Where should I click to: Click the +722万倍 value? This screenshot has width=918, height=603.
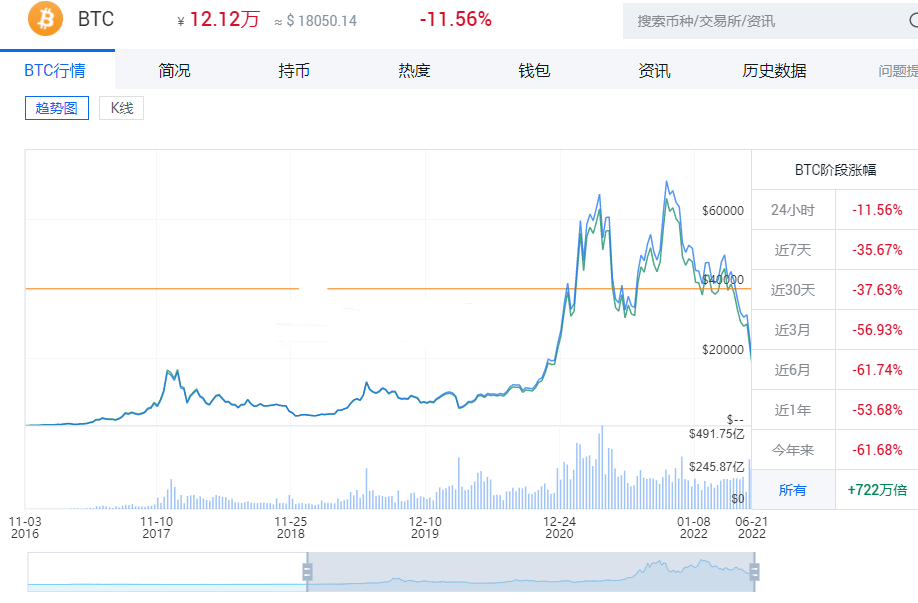[877, 489]
